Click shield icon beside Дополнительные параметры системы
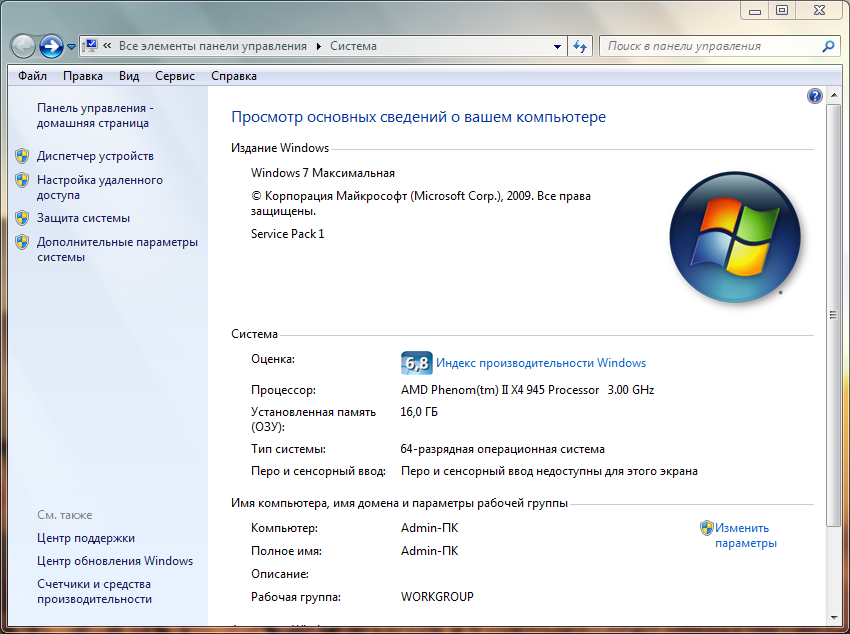Image resolution: width=850 pixels, height=634 pixels. click(22, 242)
